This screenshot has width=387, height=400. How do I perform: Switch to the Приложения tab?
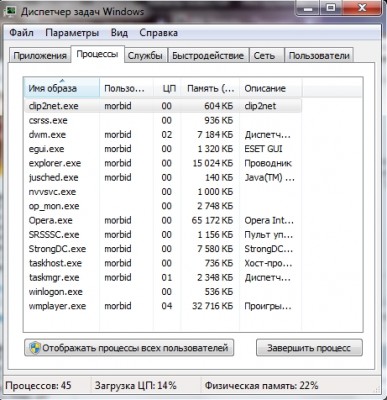40,55
